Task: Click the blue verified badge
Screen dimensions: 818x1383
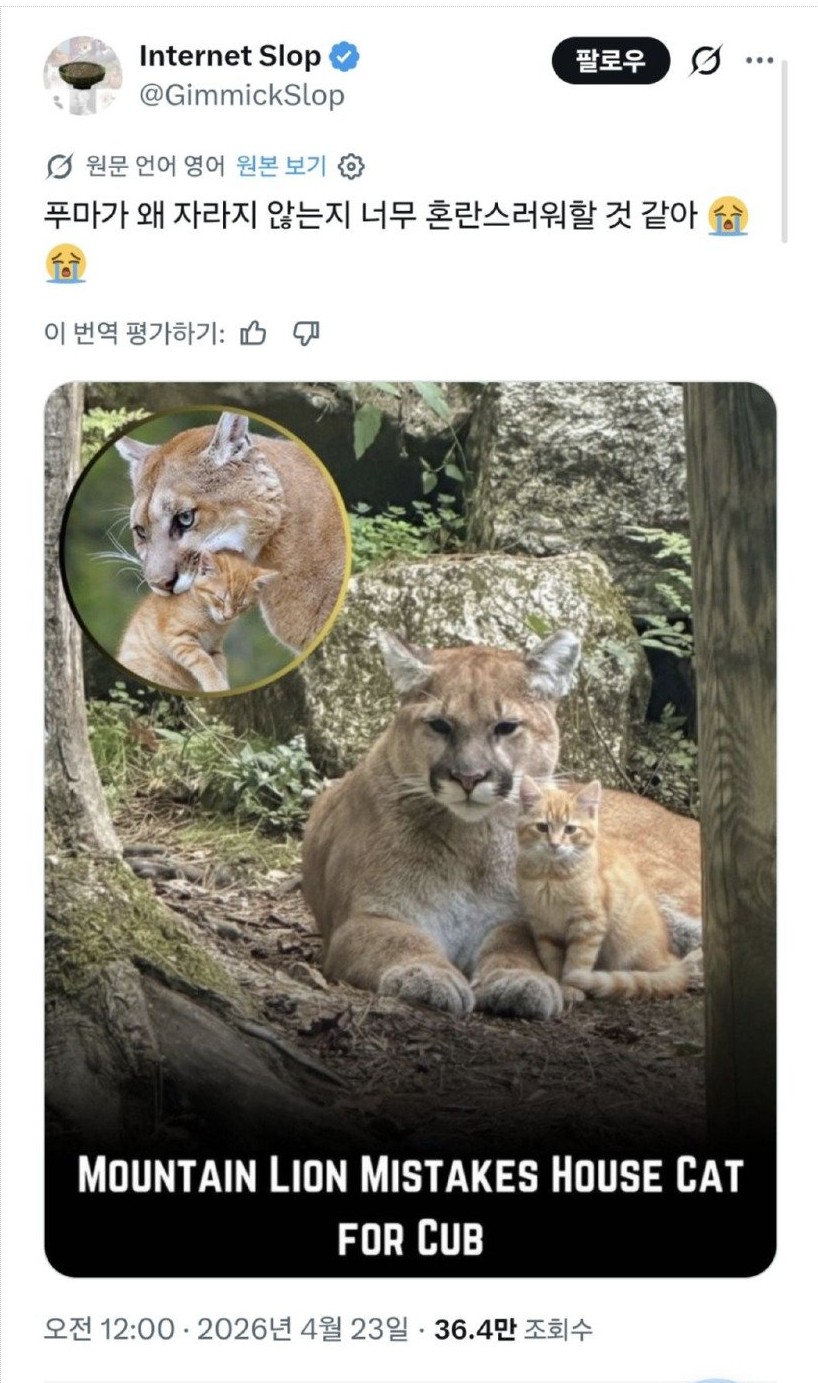Action: [x=347, y=58]
